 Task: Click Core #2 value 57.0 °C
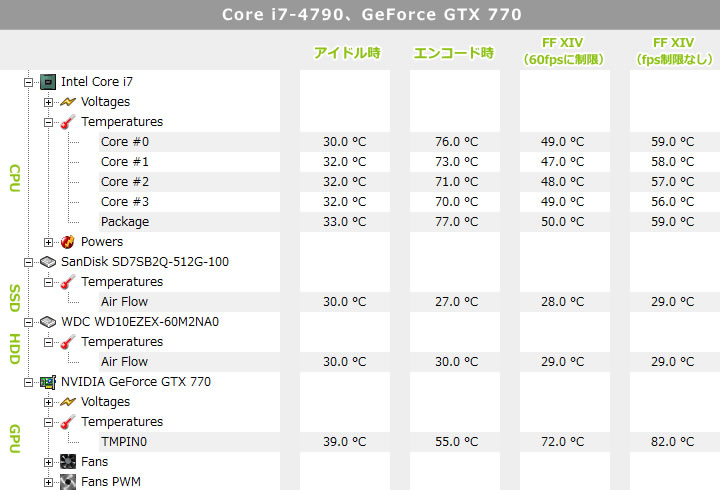click(672, 182)
